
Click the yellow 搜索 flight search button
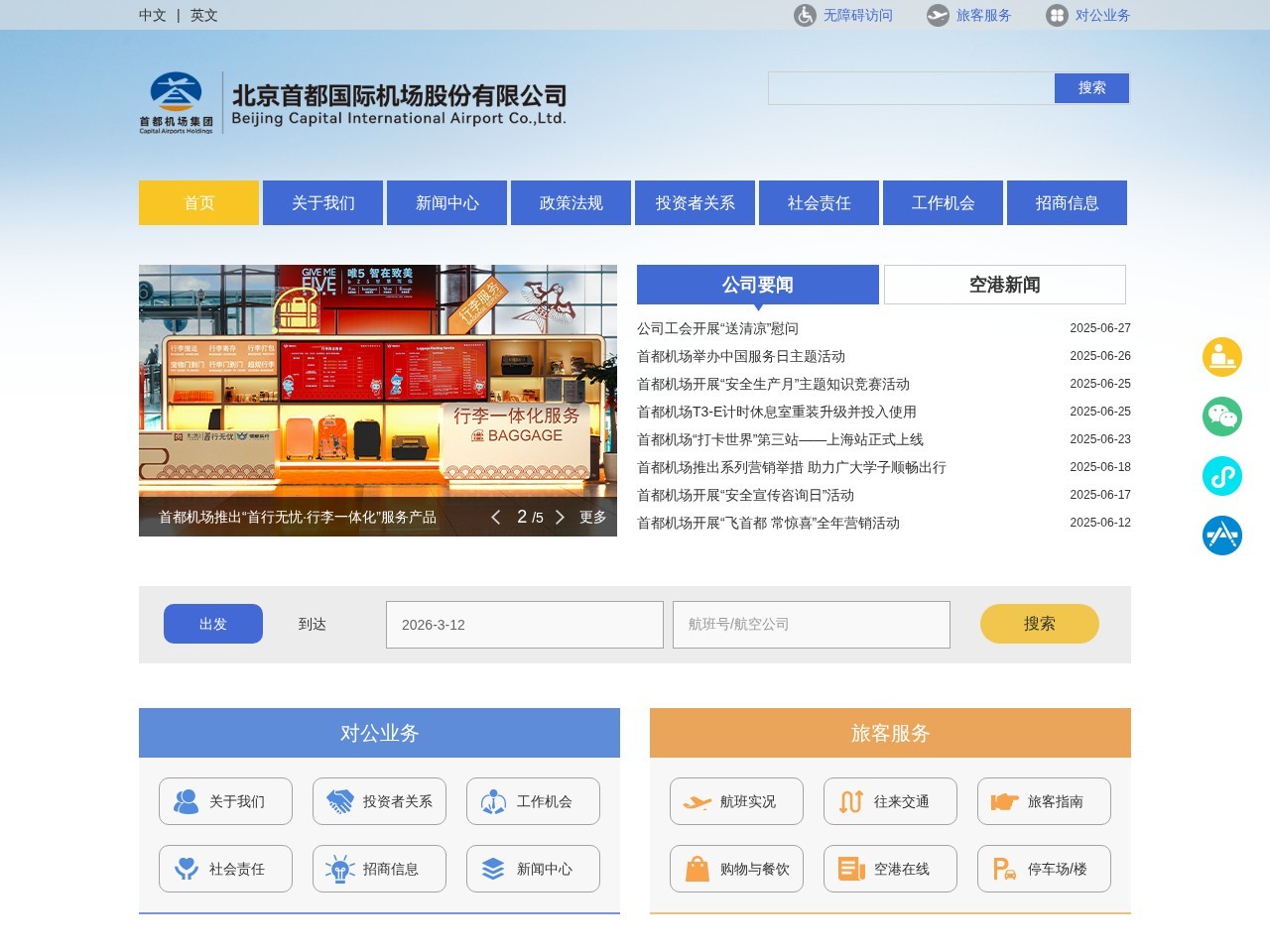tap(1039, 624)
